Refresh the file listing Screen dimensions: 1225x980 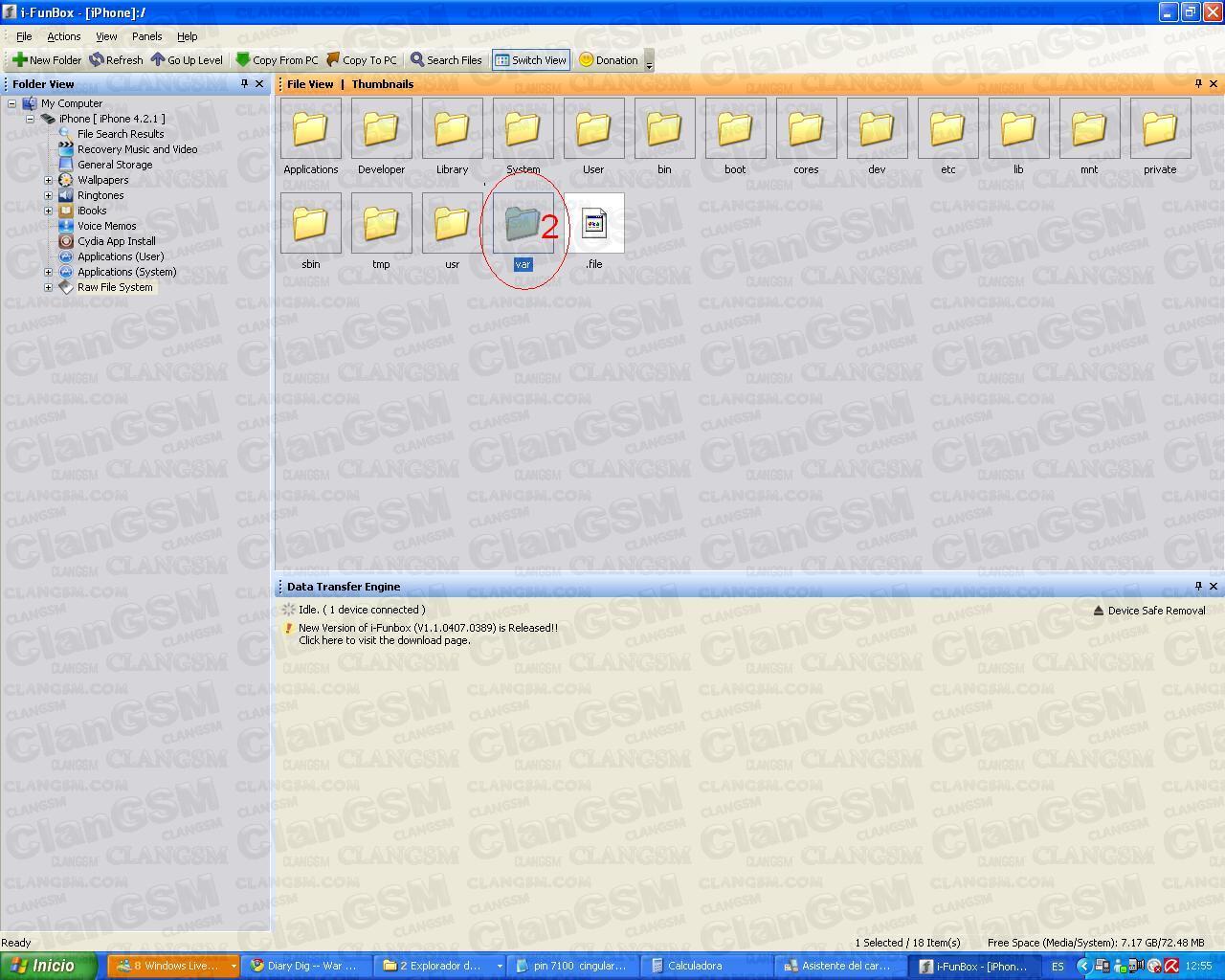(117, 60)
